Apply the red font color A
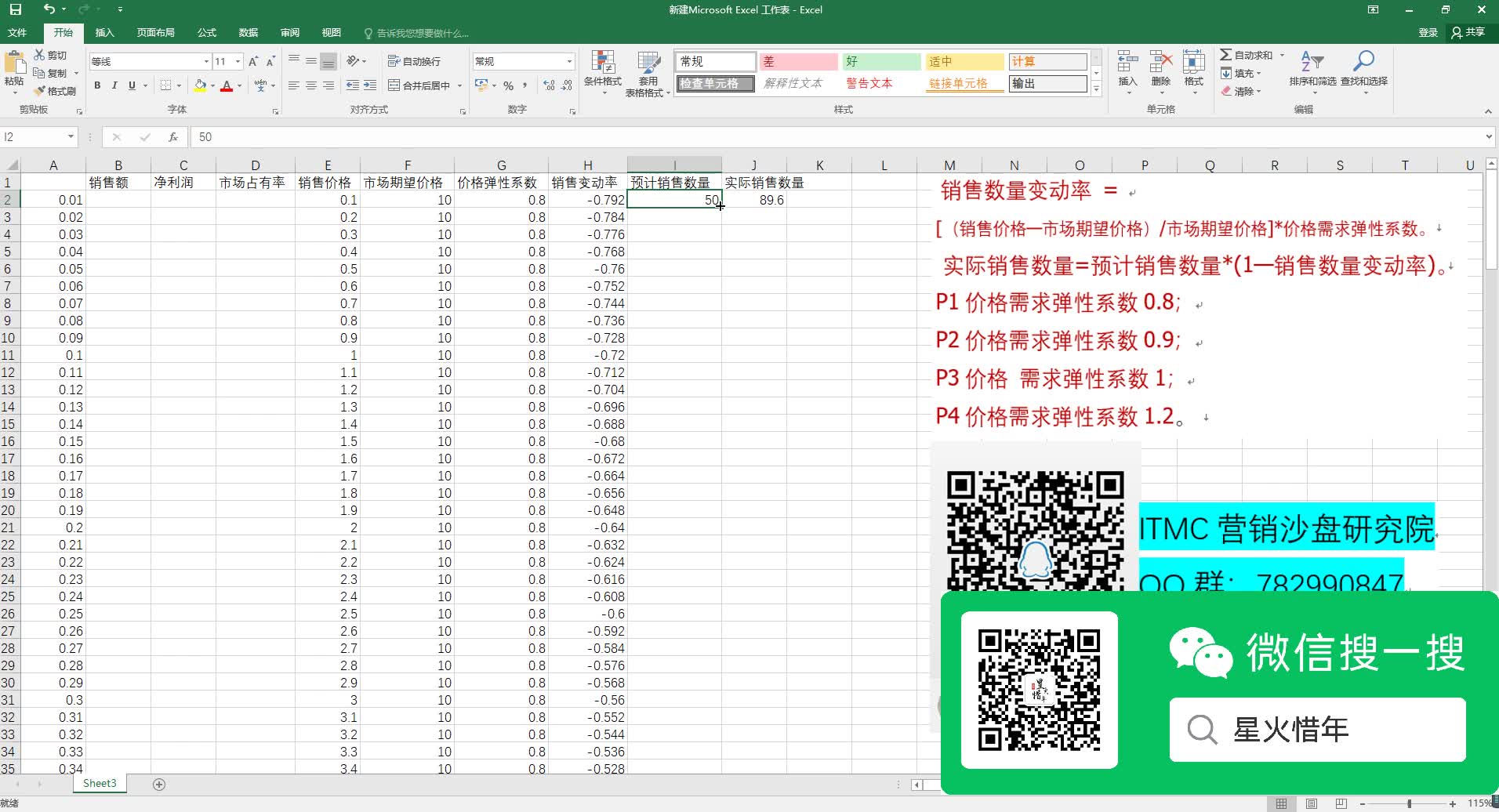Viewport: 1499px width, 812px height. click(x=227, y=85)
